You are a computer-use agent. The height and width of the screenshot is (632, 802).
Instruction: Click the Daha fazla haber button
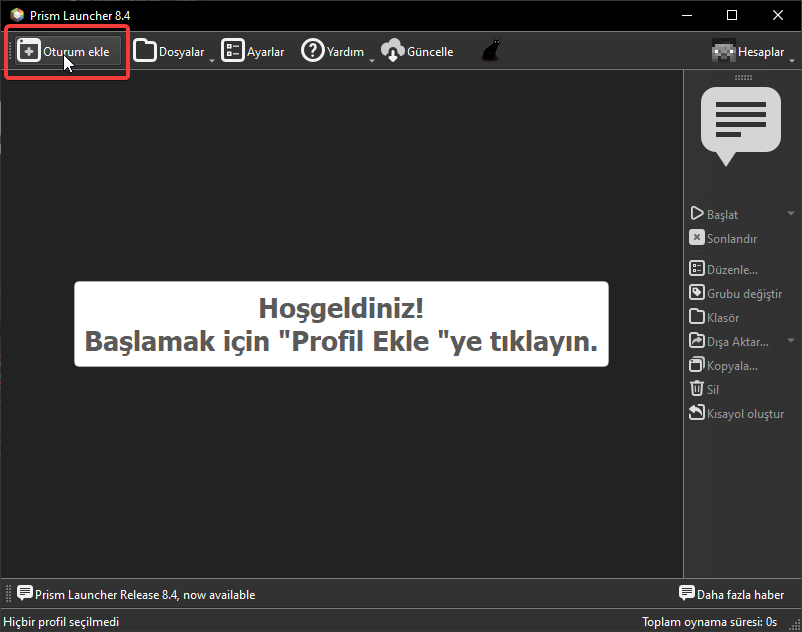tap(731, 594)
